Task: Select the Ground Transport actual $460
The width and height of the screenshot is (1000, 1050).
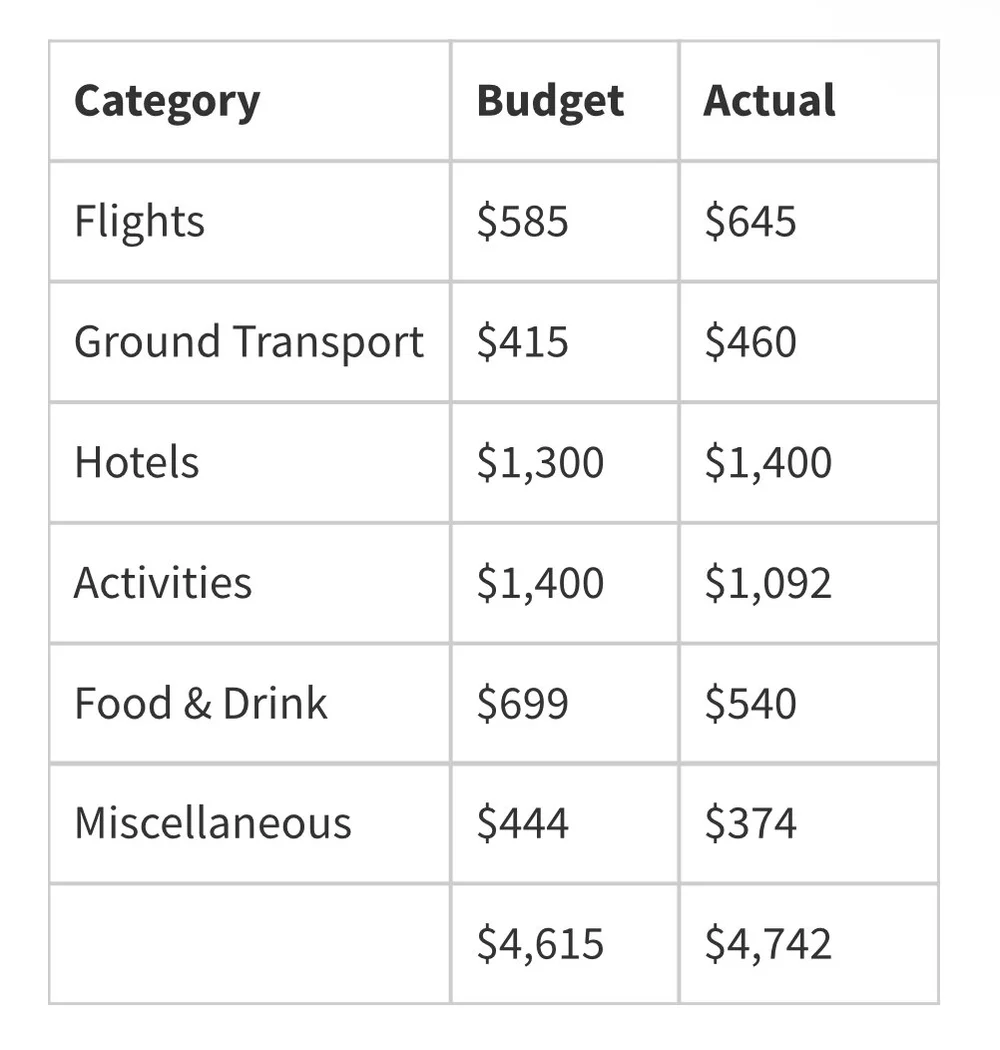Action: pos(808,342)
